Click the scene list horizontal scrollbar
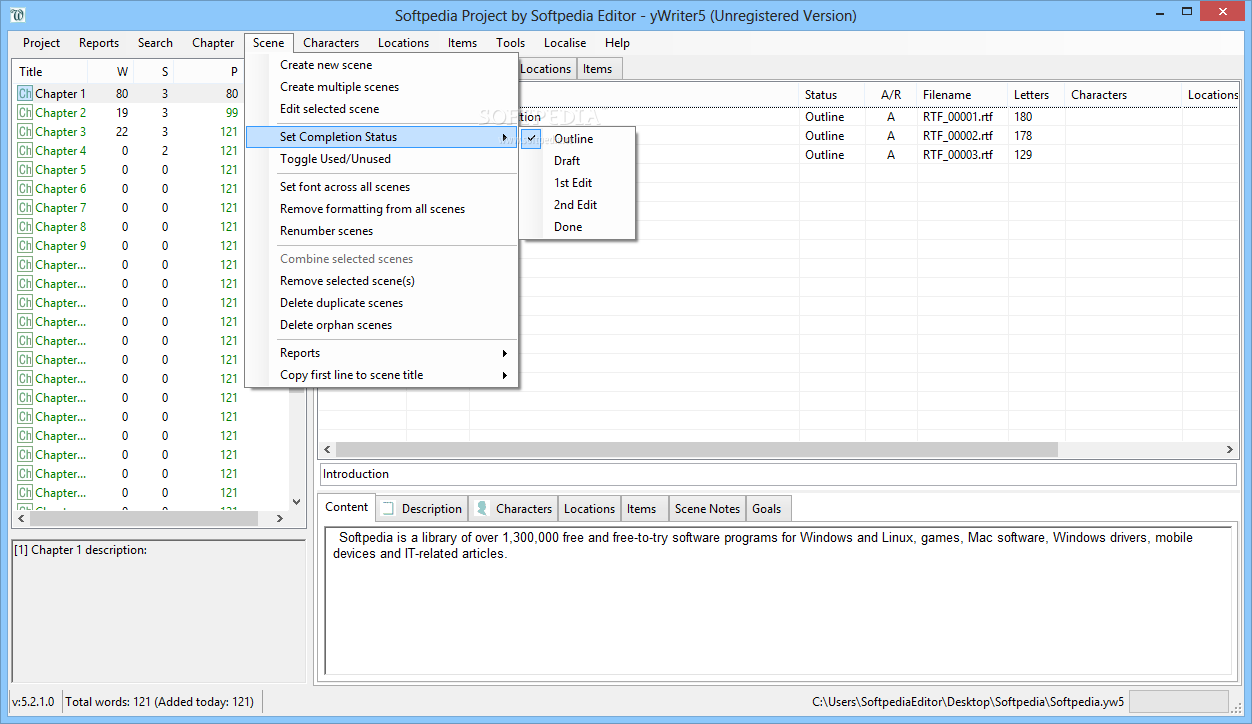Viewport: 1252px width, 724px height. tap(696, 450)
